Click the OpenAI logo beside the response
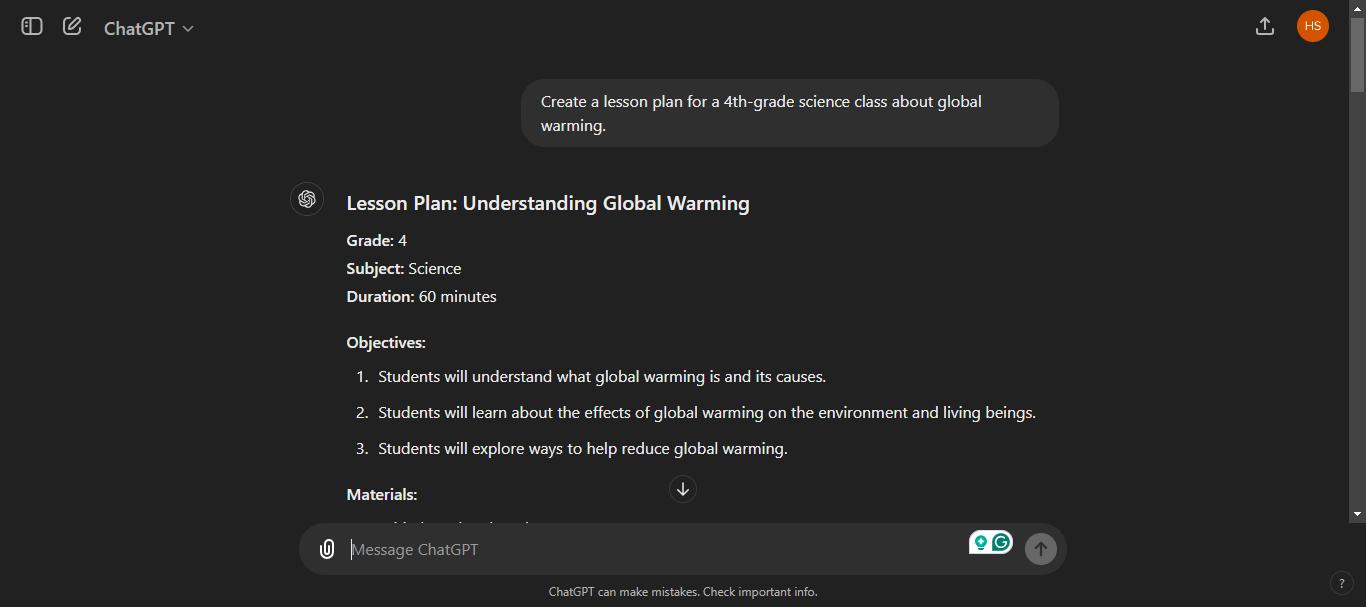Viewport: 1366px width, 607px height. (x=307, y=199)
